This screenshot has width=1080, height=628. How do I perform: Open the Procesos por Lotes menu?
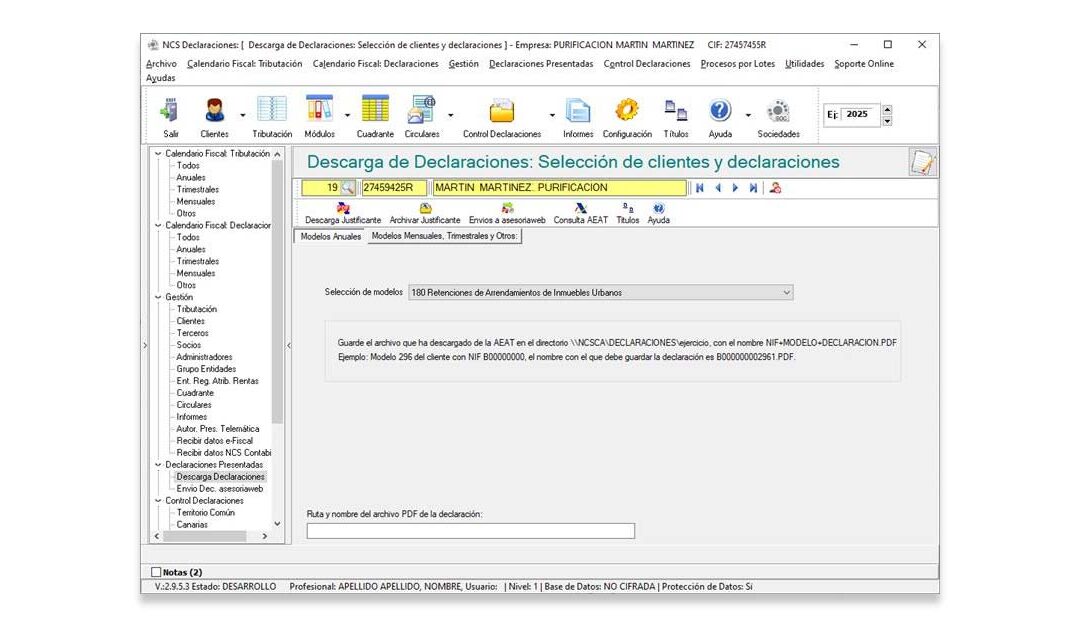[x=738, y=64]
